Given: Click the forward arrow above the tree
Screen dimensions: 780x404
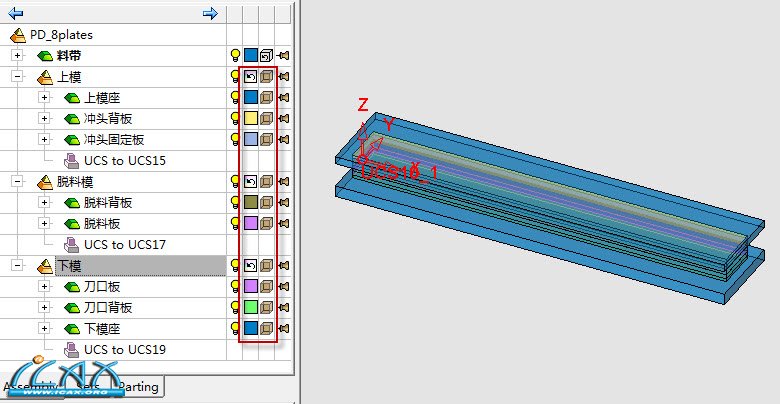Looking at the screenshot, I should (210, 13).
